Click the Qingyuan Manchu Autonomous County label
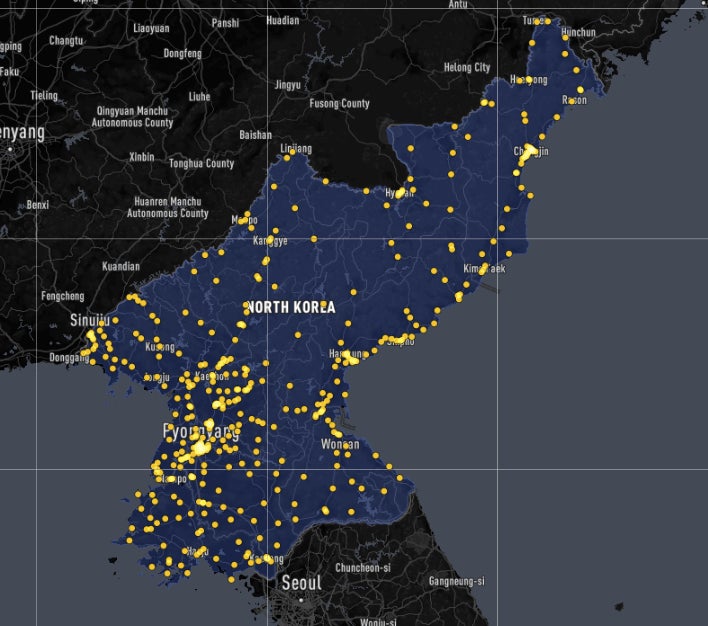 132,117
